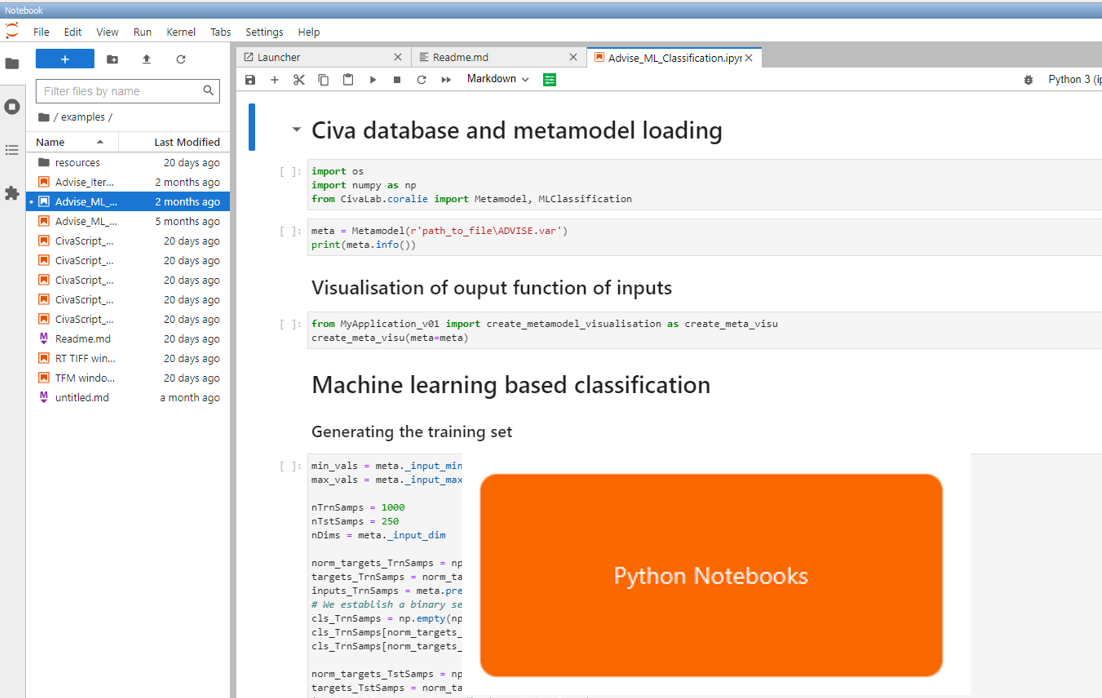Select the Advise_ML_Classification.ipynb tab
The image size is (1102, 698).
pos(675,58)
